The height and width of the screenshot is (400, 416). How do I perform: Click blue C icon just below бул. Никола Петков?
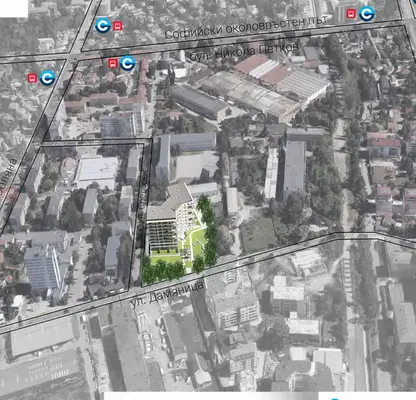click(128, 63)
